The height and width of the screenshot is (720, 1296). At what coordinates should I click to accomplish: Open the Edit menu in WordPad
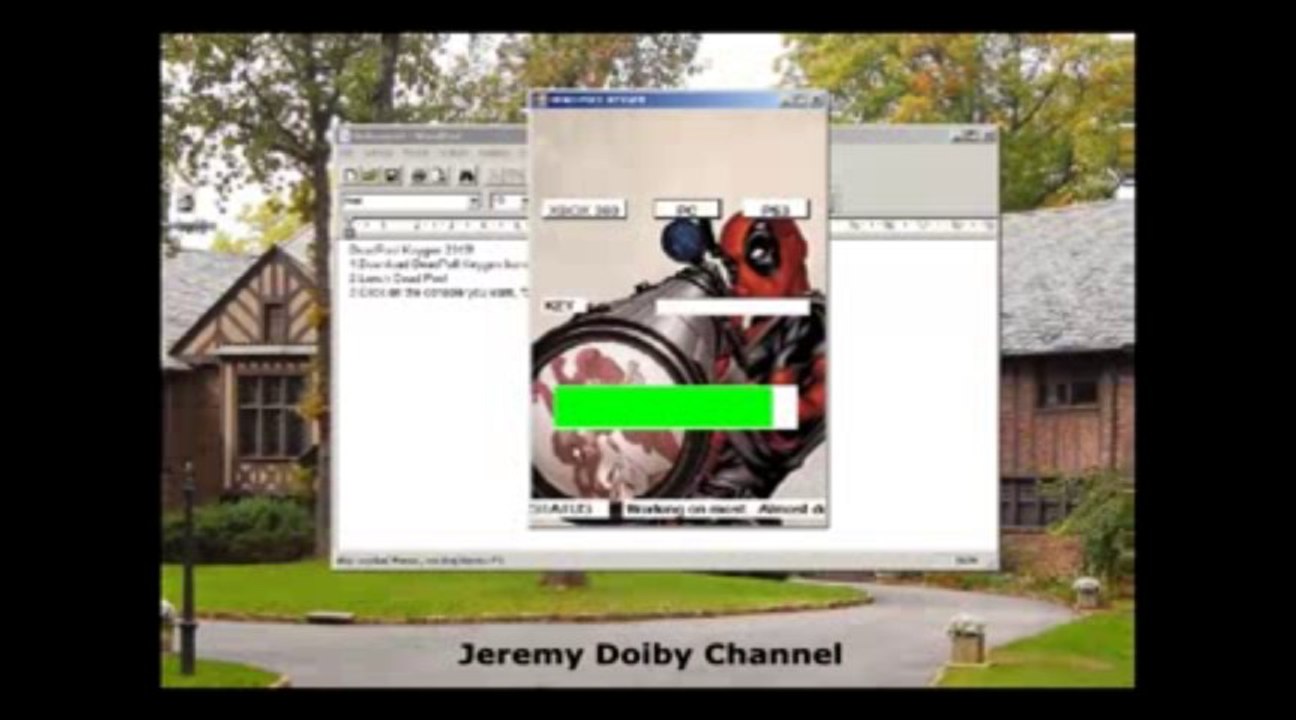point(377,152)
